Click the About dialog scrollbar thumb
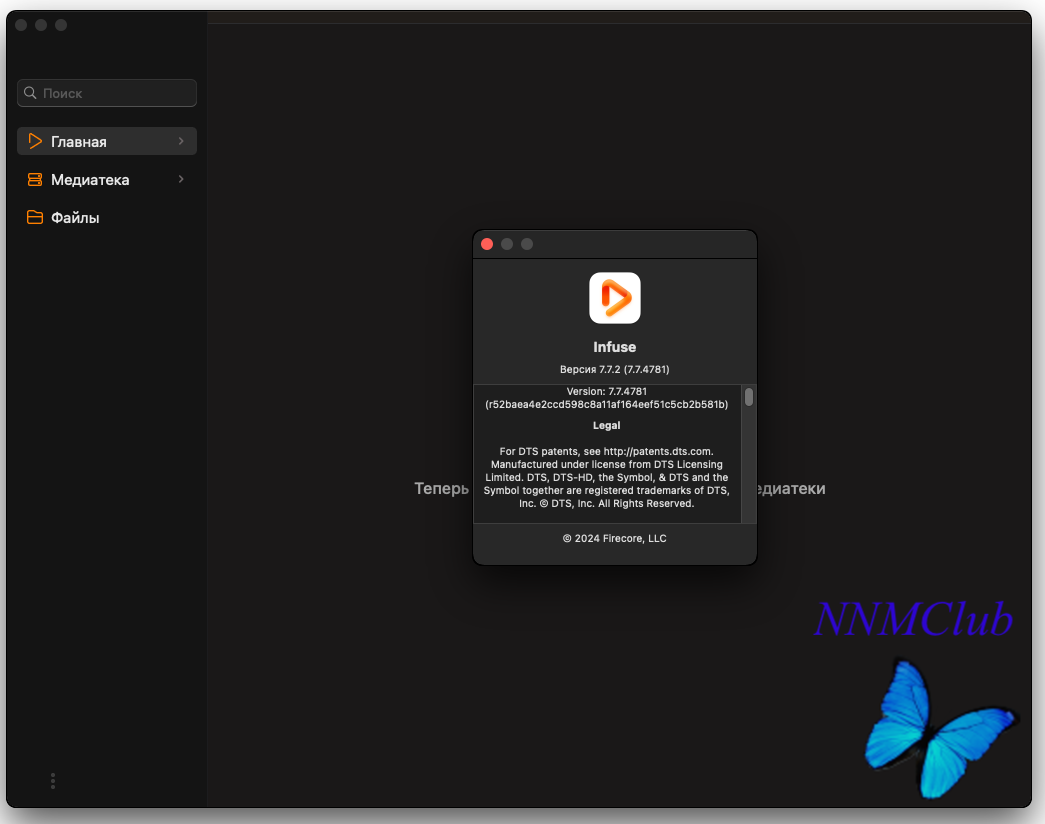Image resolution: width=1045 pixels, height=824 pixels. pos(749,397)
